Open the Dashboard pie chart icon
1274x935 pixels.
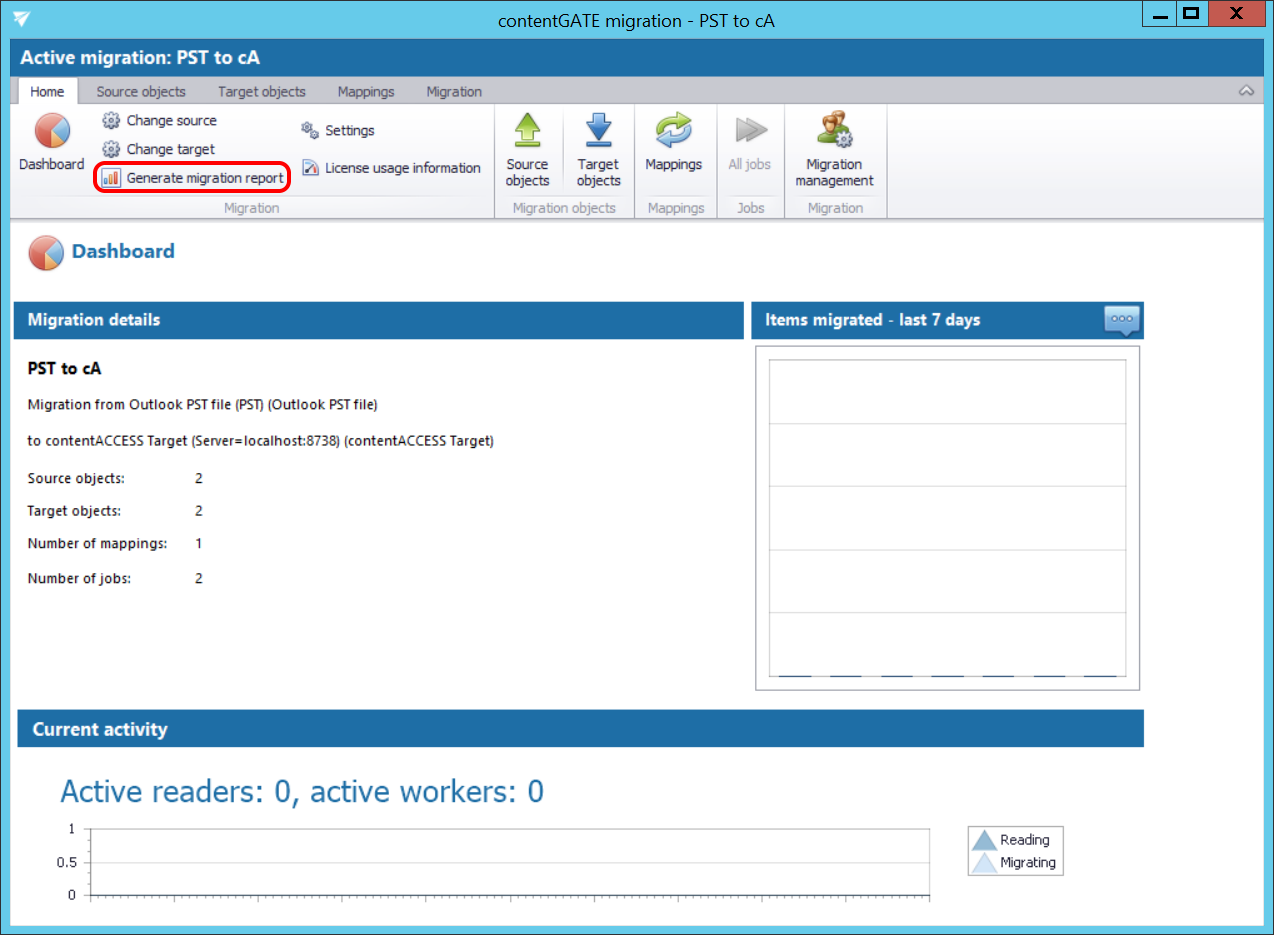[51, 134]
